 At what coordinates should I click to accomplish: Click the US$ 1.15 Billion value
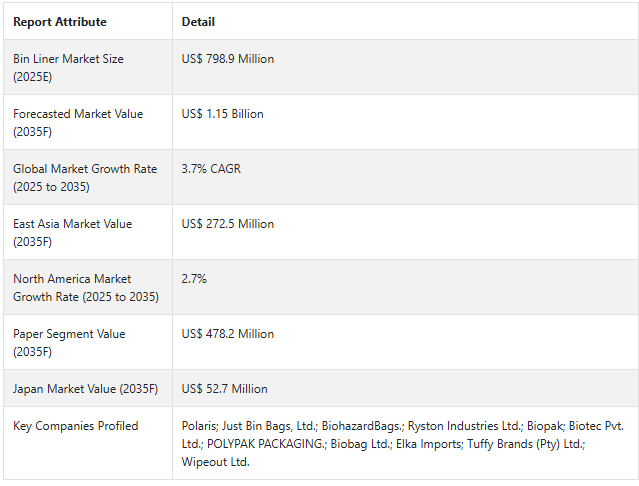point(222,114)
